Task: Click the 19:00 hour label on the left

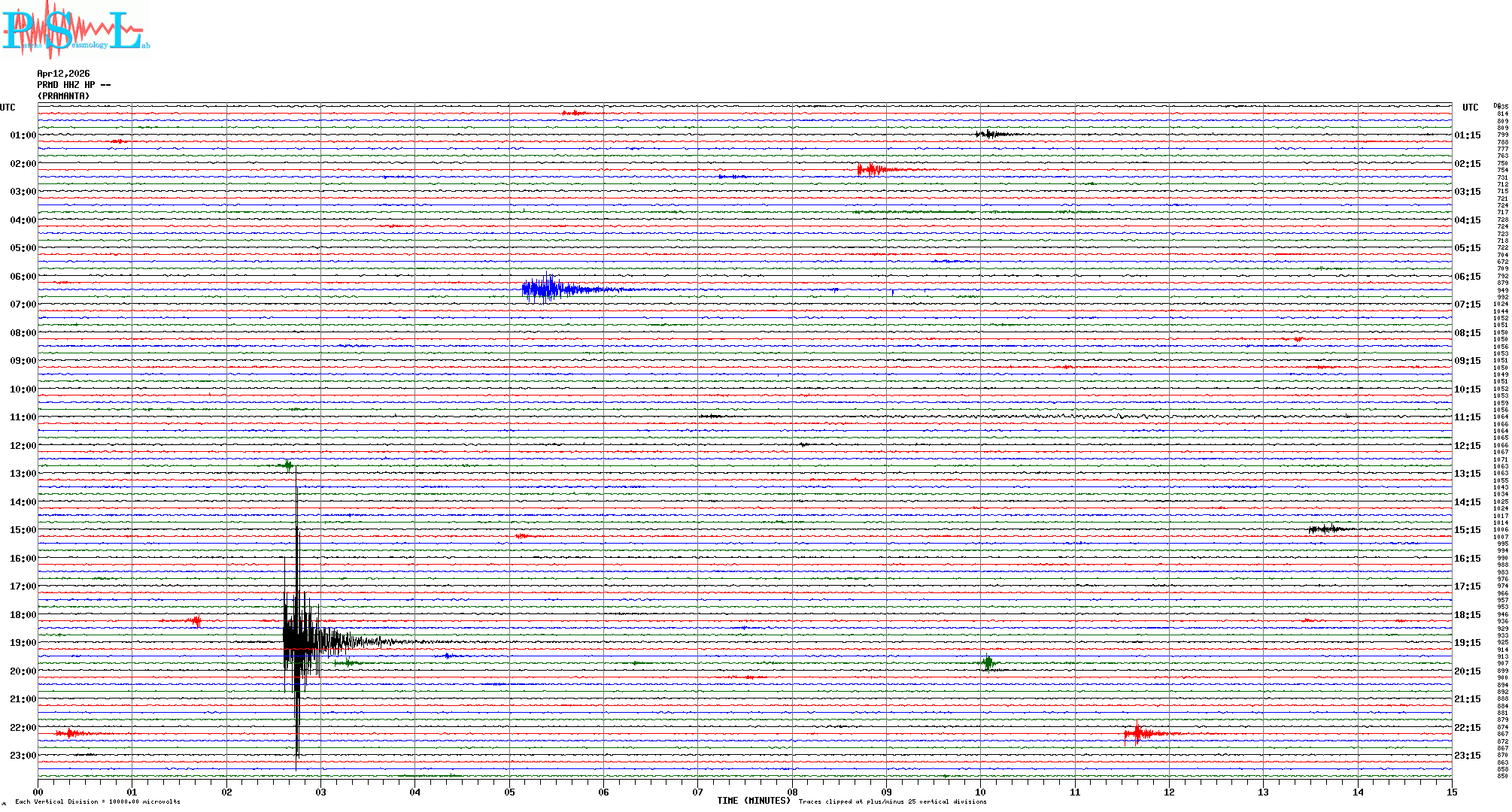Action: click(x=23, y=643)
